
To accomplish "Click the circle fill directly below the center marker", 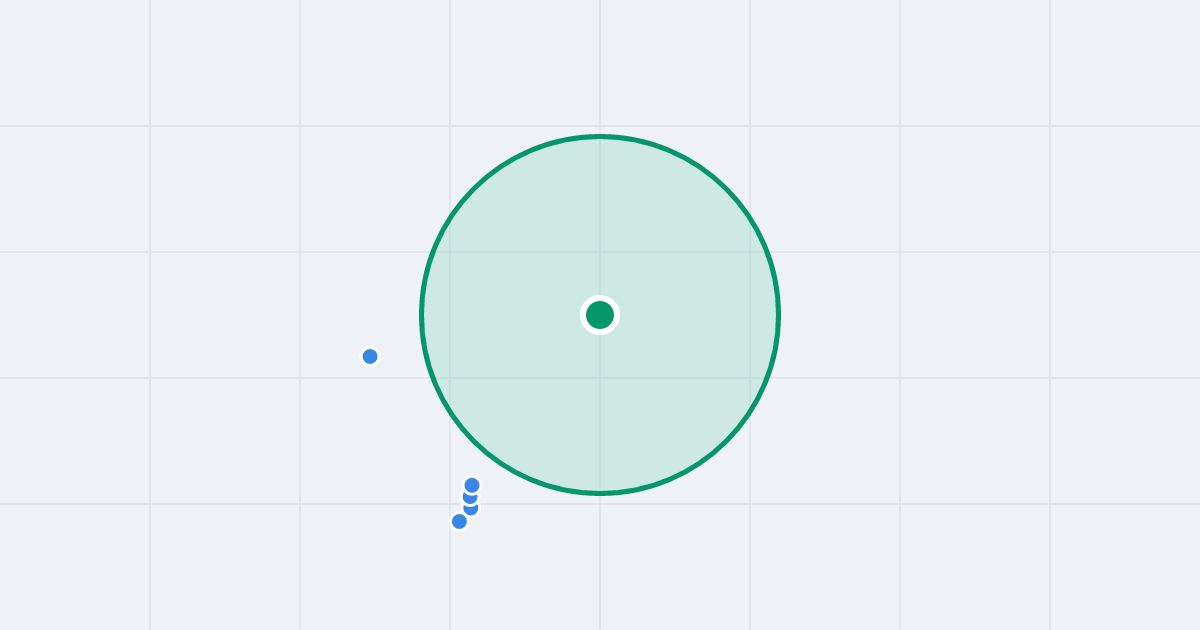I will point(600,410).
